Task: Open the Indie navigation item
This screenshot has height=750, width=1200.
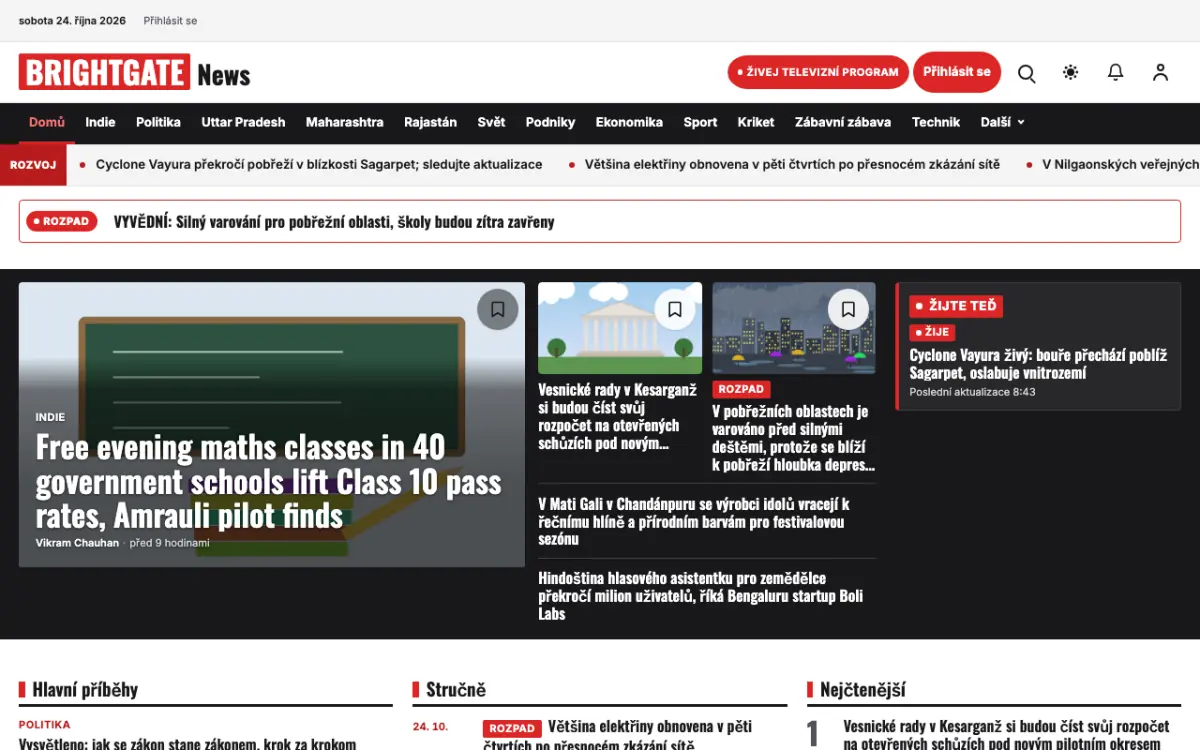Action: coord(100,122)
